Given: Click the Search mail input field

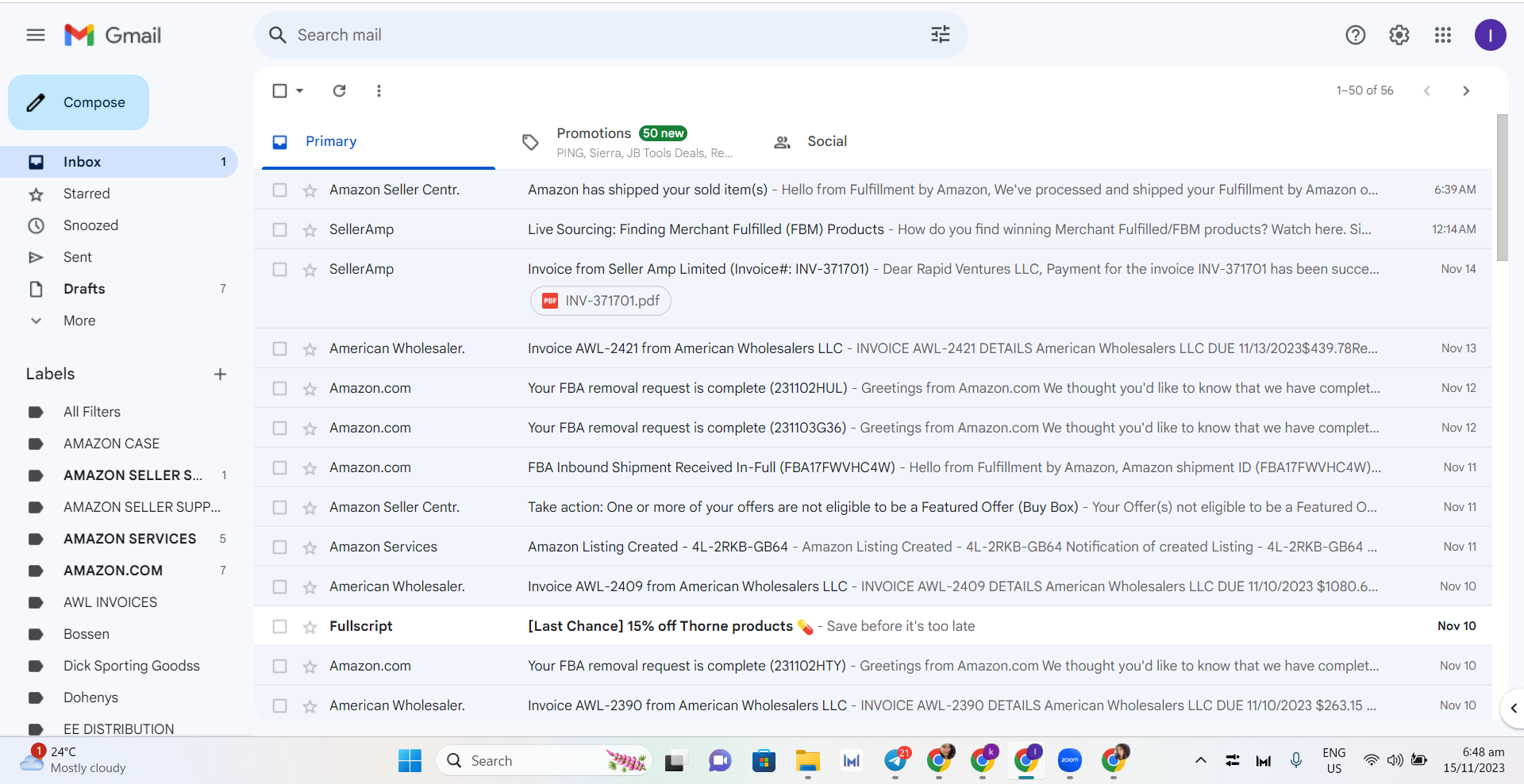Looking at the screenshot, I should [611, 35].
